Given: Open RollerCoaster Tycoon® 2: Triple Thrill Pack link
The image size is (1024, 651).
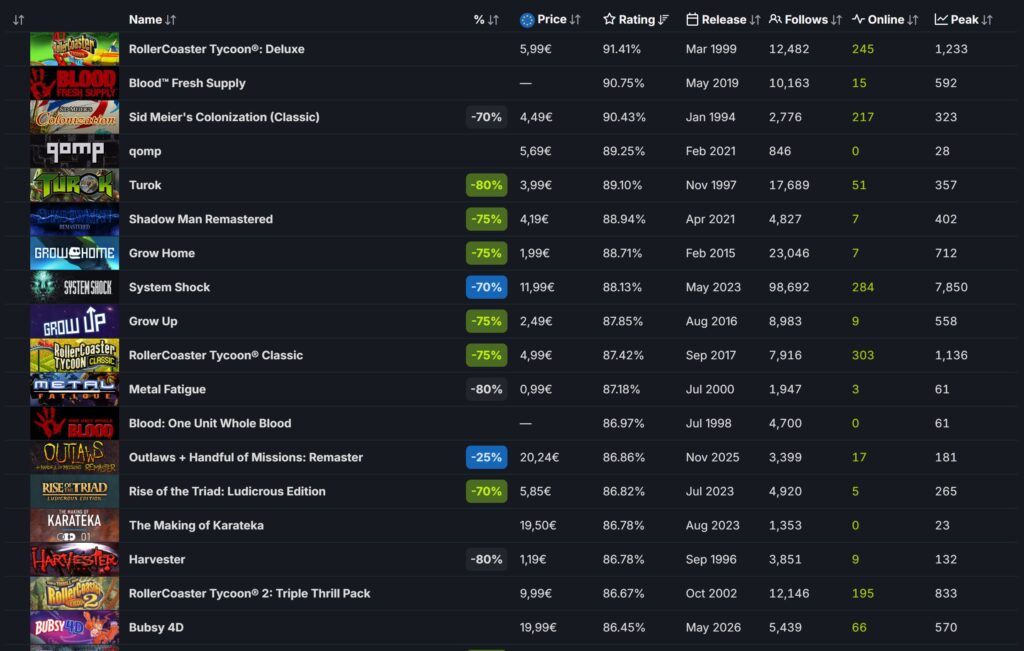Looking at the screenshot, I should pyautogui.click(x=249, y=593).
